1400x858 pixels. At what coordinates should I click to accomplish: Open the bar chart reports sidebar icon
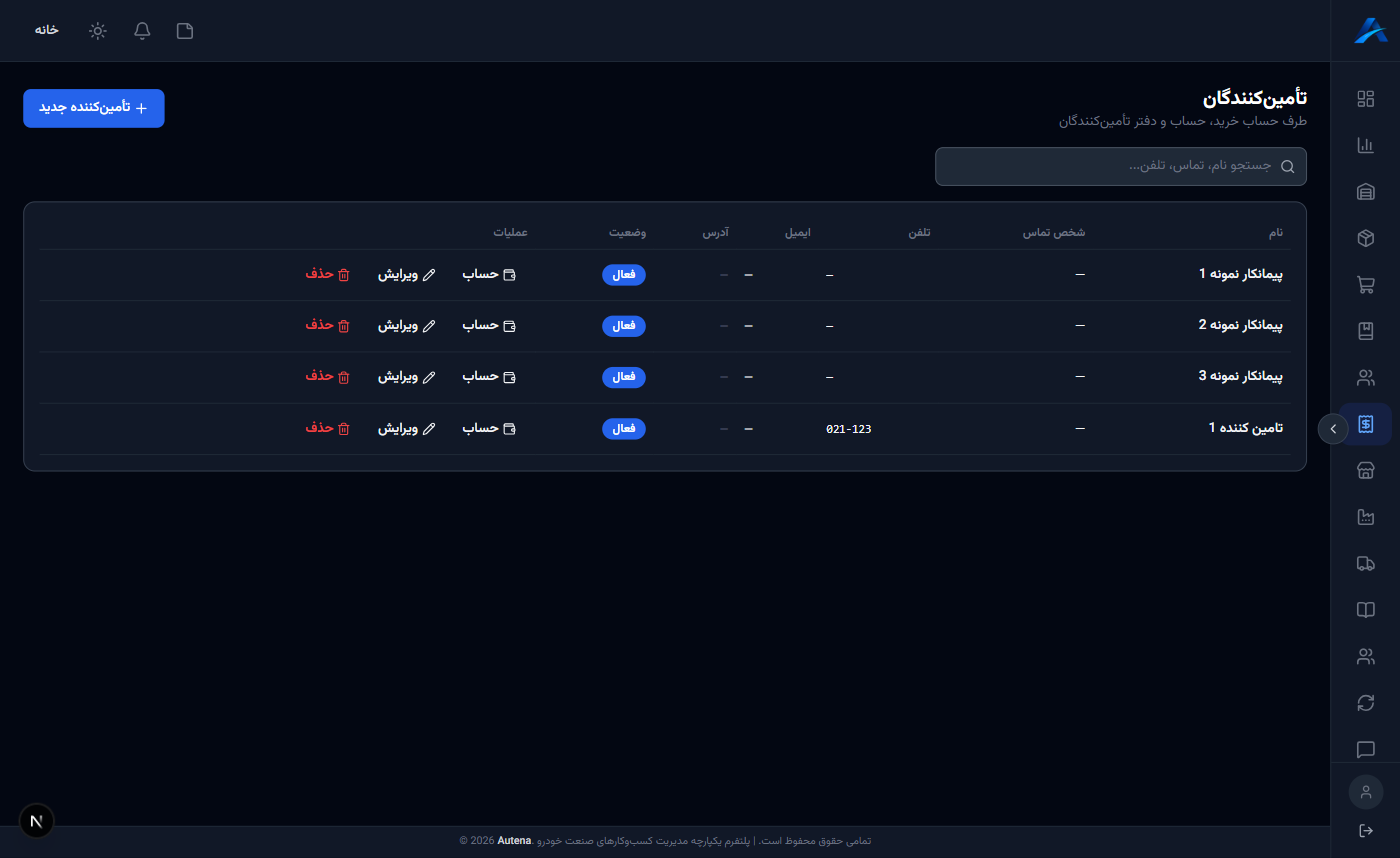coord(1365,145)
